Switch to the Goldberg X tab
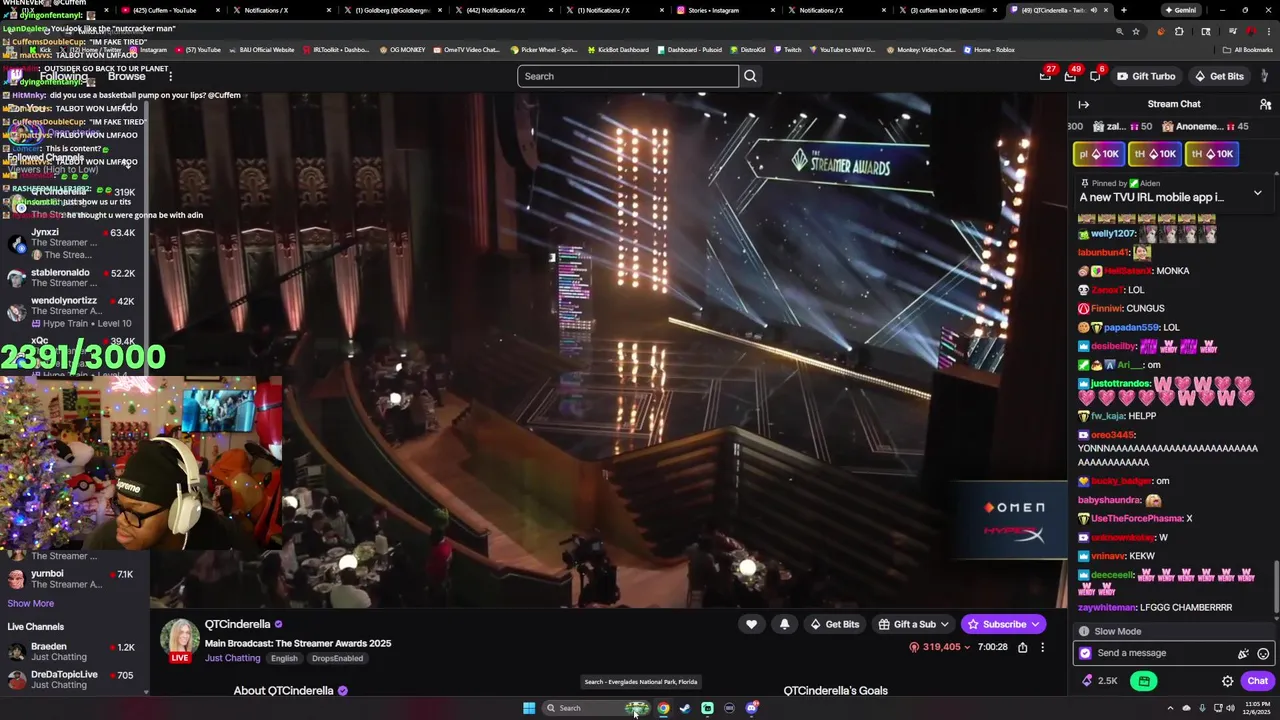The image size is (1280, 720). click(x=392, y=10)
